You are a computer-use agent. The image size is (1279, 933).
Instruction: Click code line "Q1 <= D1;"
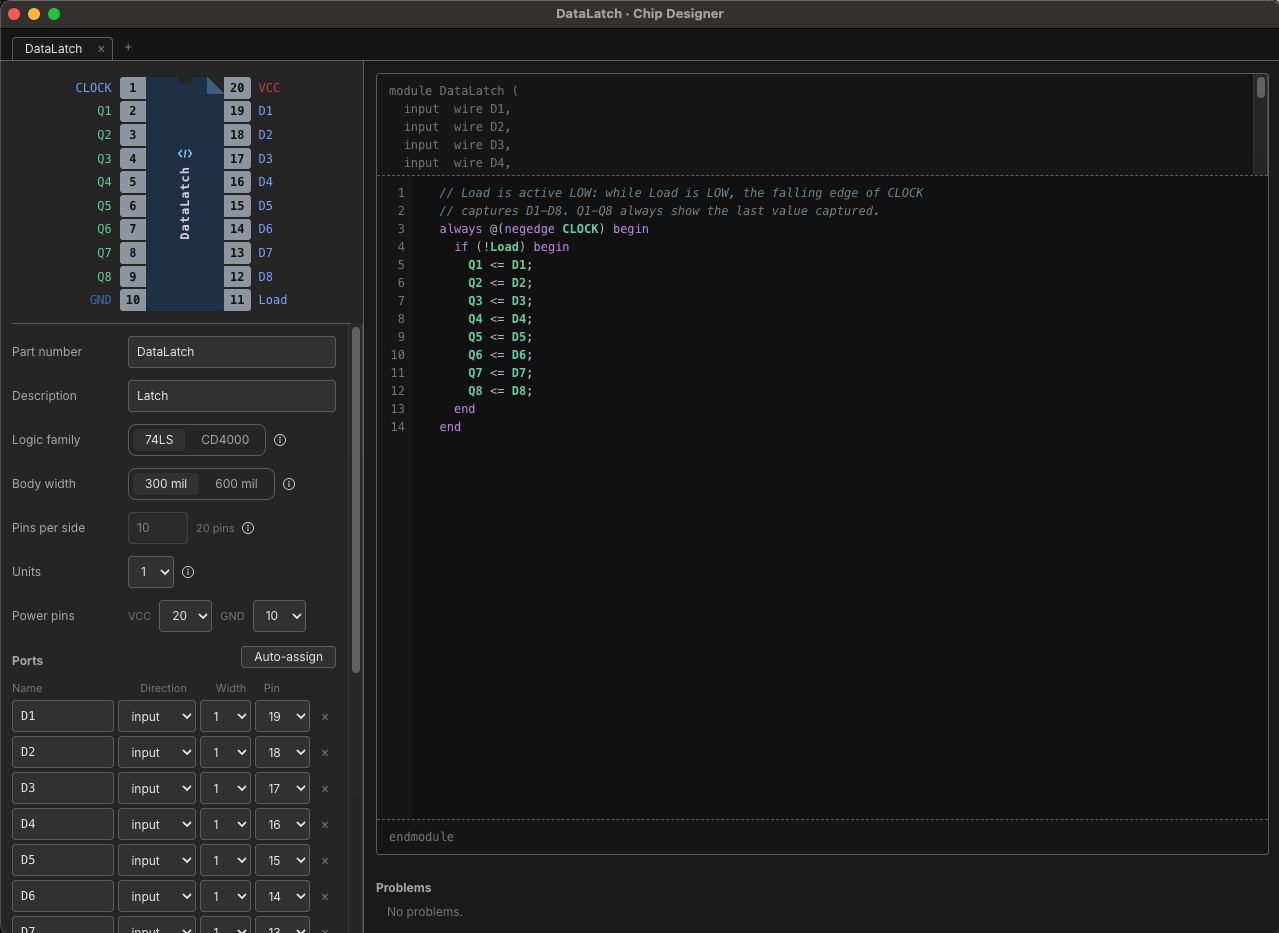(500, 265)
